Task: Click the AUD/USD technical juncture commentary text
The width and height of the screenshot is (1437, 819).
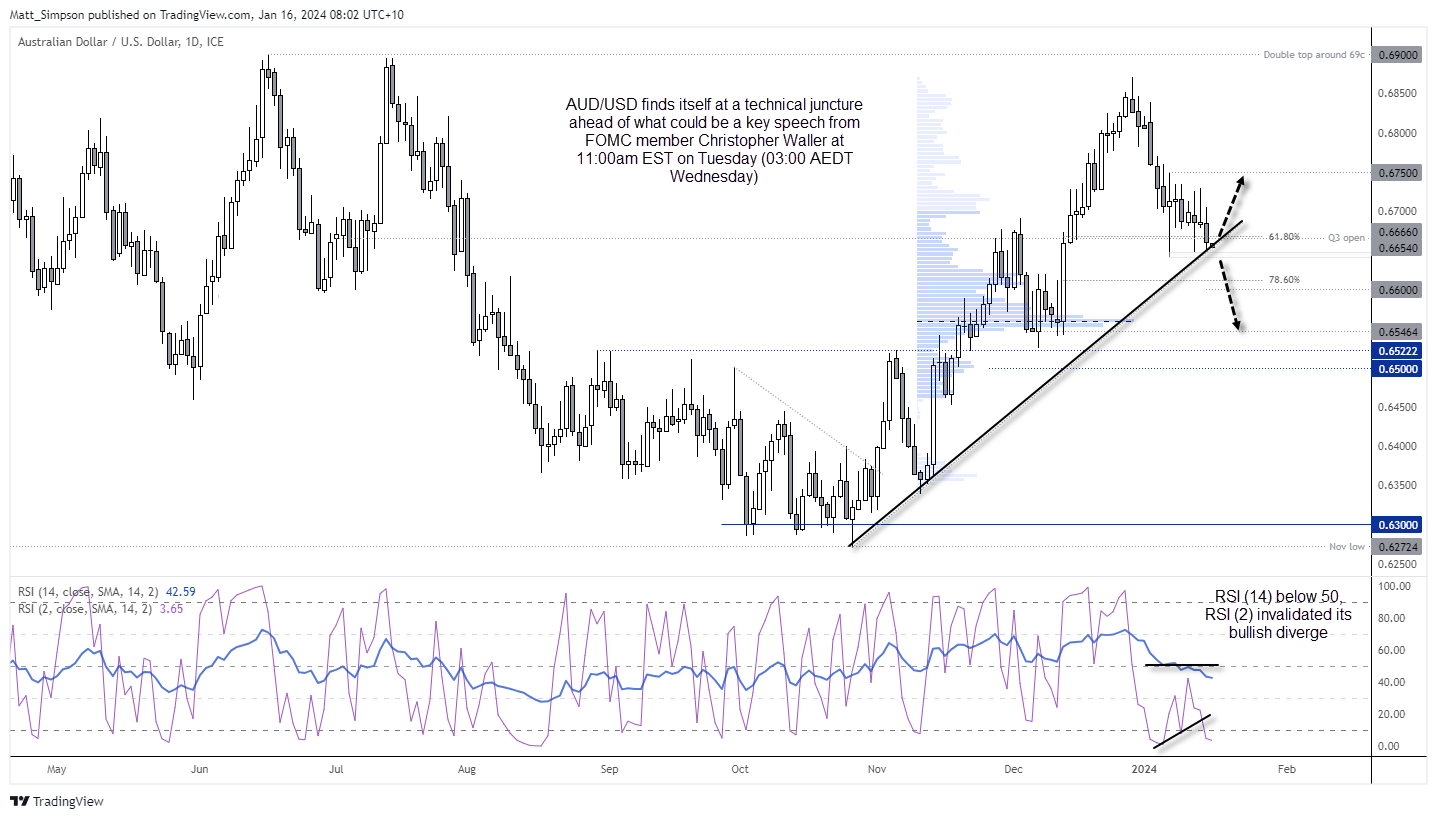Action: coord(713,141)
